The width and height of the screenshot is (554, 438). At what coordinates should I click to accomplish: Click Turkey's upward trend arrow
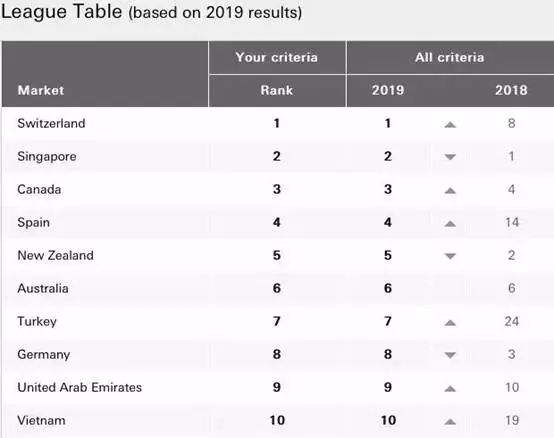(x=450, y=322)
